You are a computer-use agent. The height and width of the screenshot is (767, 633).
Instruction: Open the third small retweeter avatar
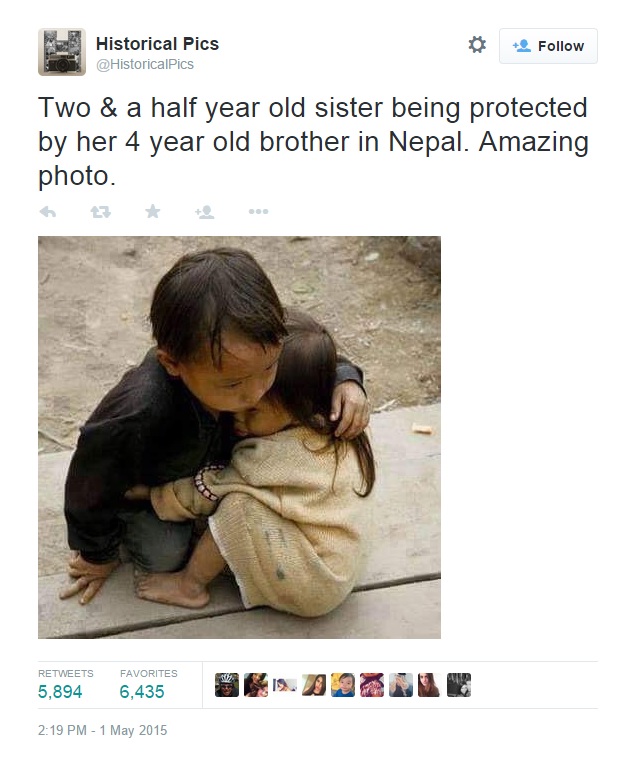tap(285, 685)
